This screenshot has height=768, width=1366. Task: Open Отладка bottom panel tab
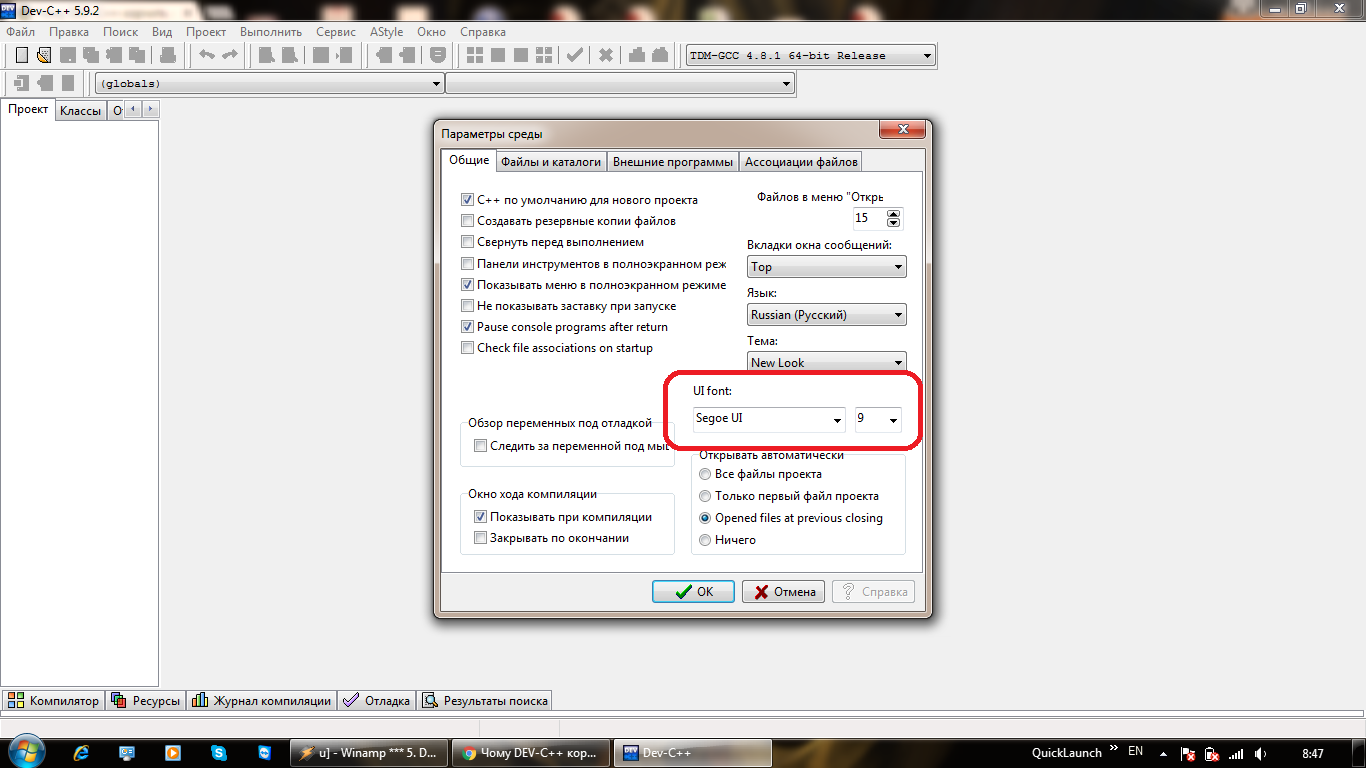377,701
